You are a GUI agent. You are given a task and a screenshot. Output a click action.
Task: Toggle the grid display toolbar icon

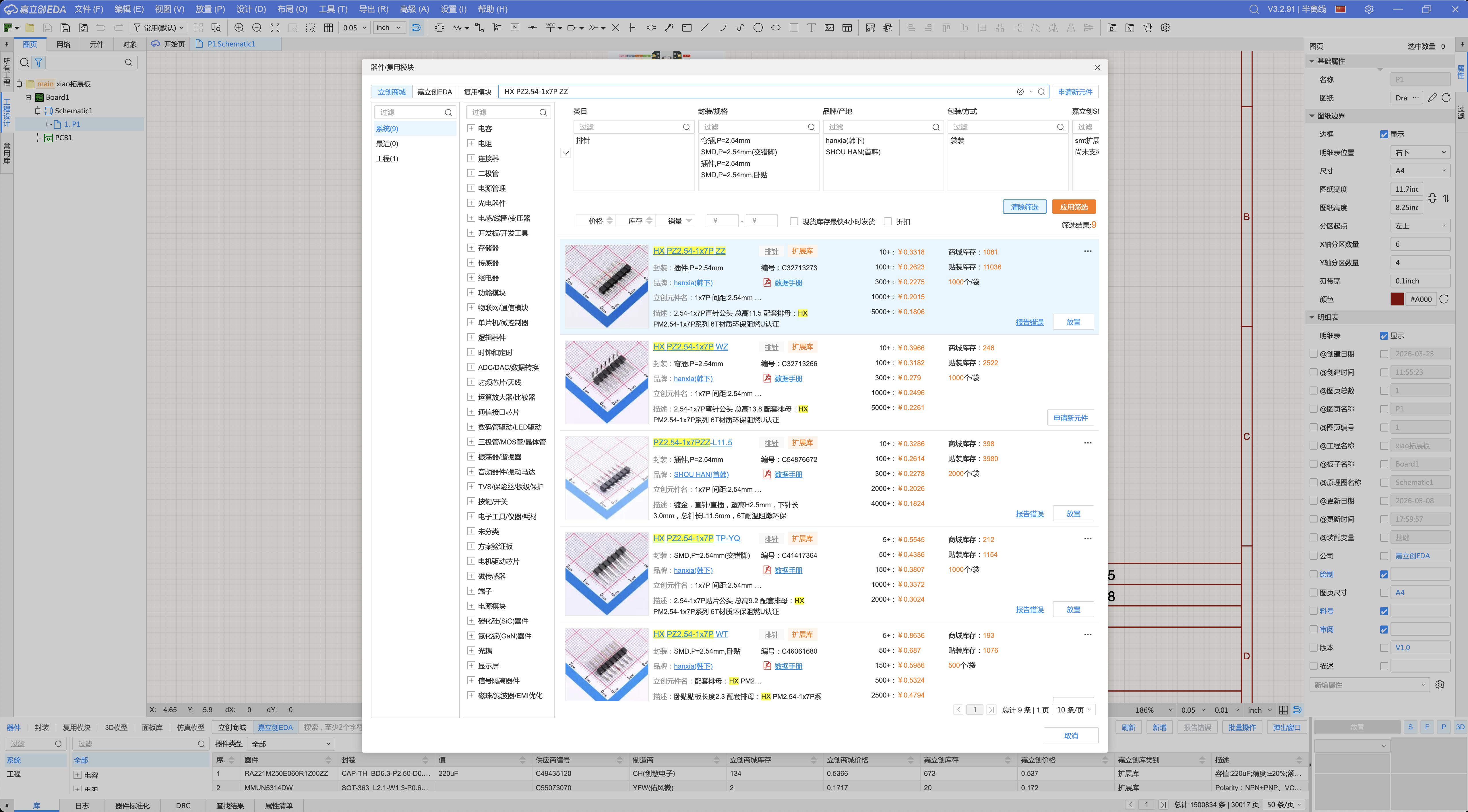[x=328, y=27]
